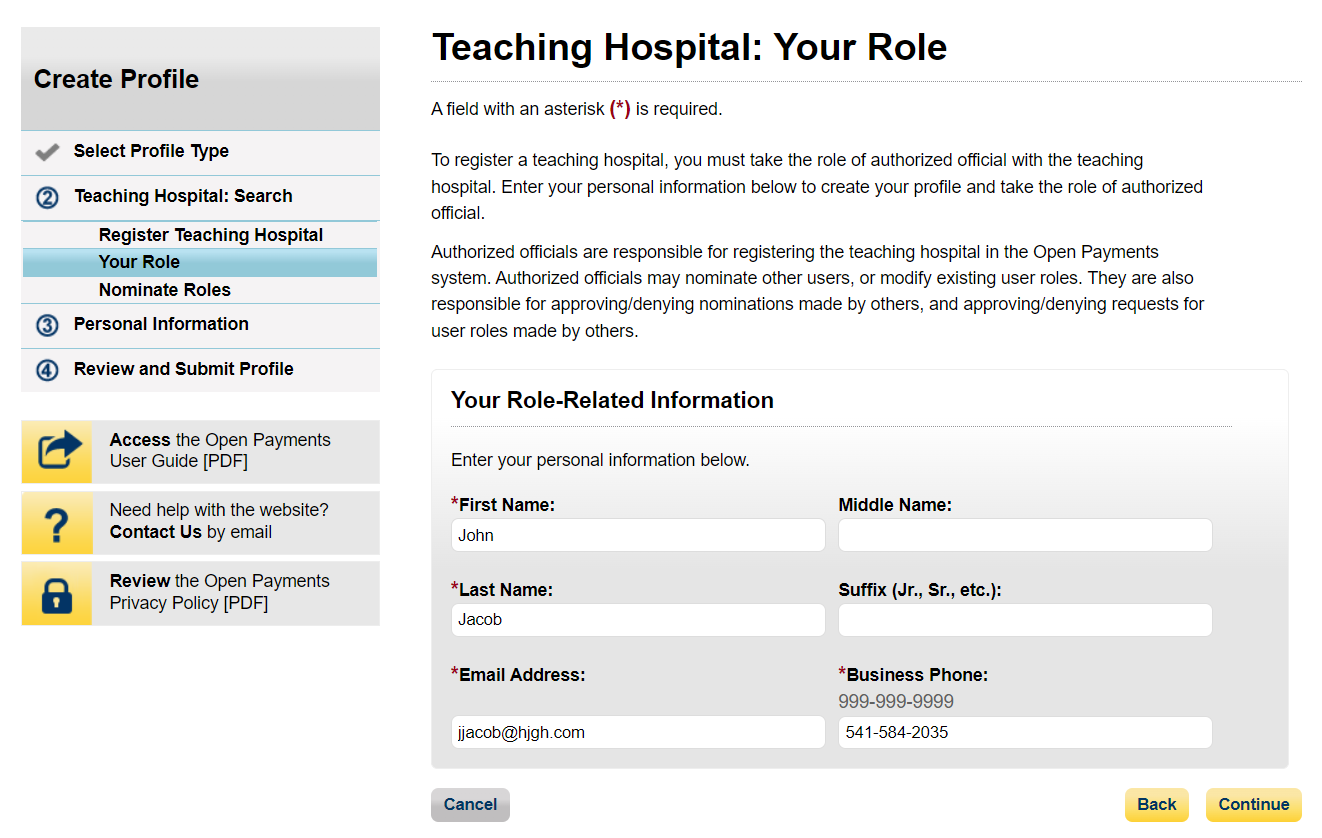Open Personal Information step
The height and width of the screenshot is (838, 1322).
point(161,324)
